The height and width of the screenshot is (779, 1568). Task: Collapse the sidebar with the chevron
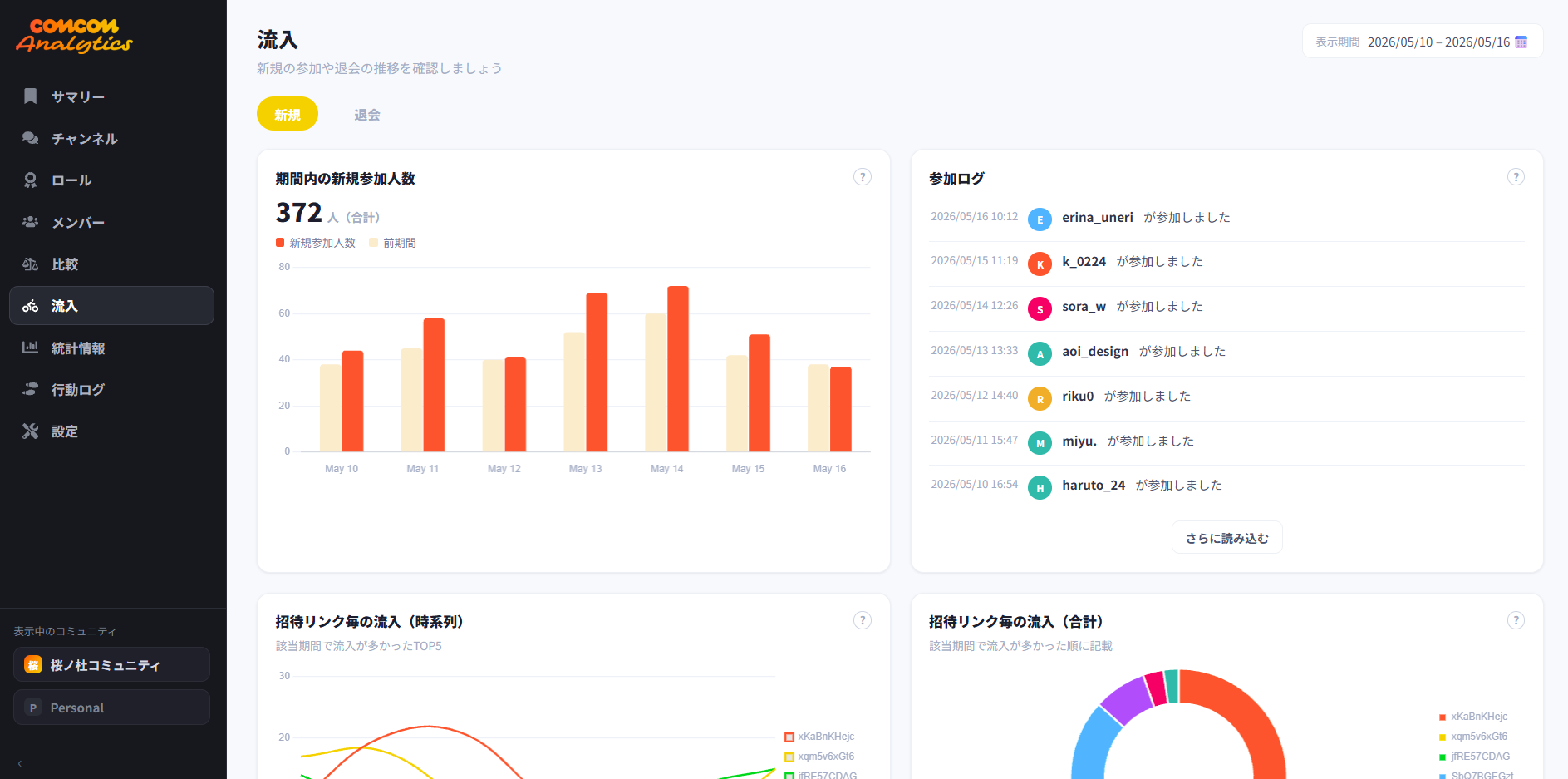[19, 763]
